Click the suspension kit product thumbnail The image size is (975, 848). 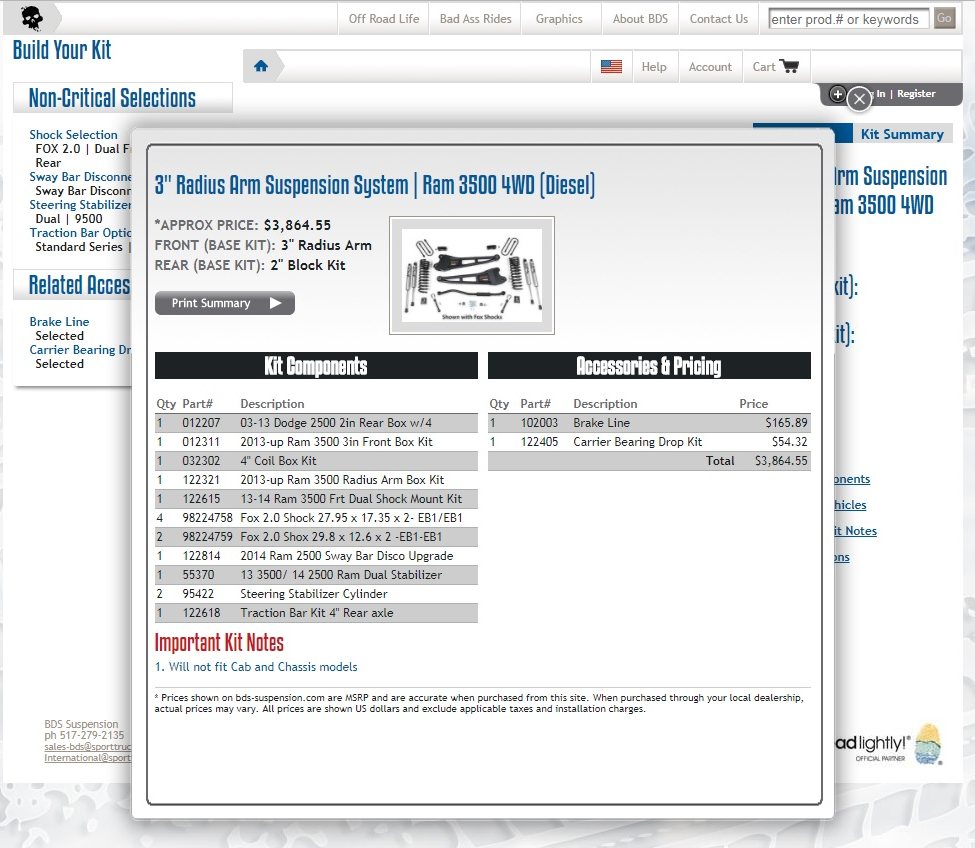point(471,275)
